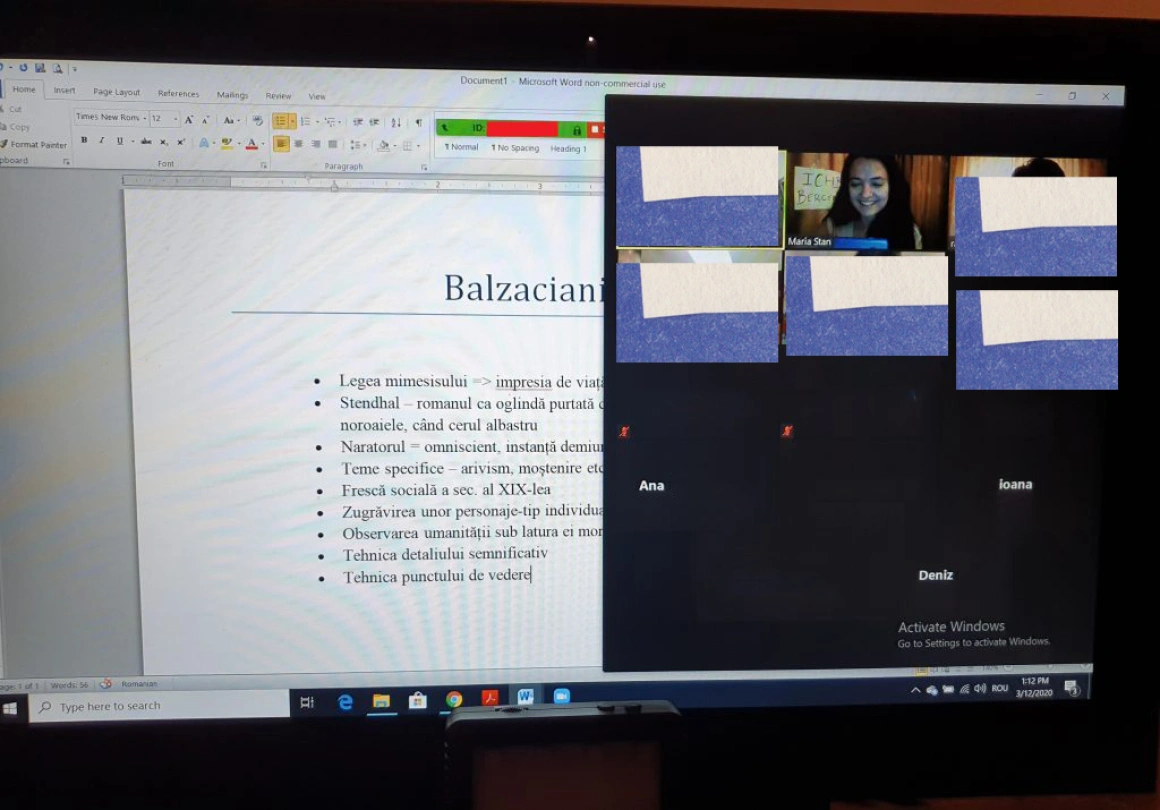The image size is (1160, 810).
Task: Open Zoom from the Windows taskbar
Action: click(x=562, y=697)
